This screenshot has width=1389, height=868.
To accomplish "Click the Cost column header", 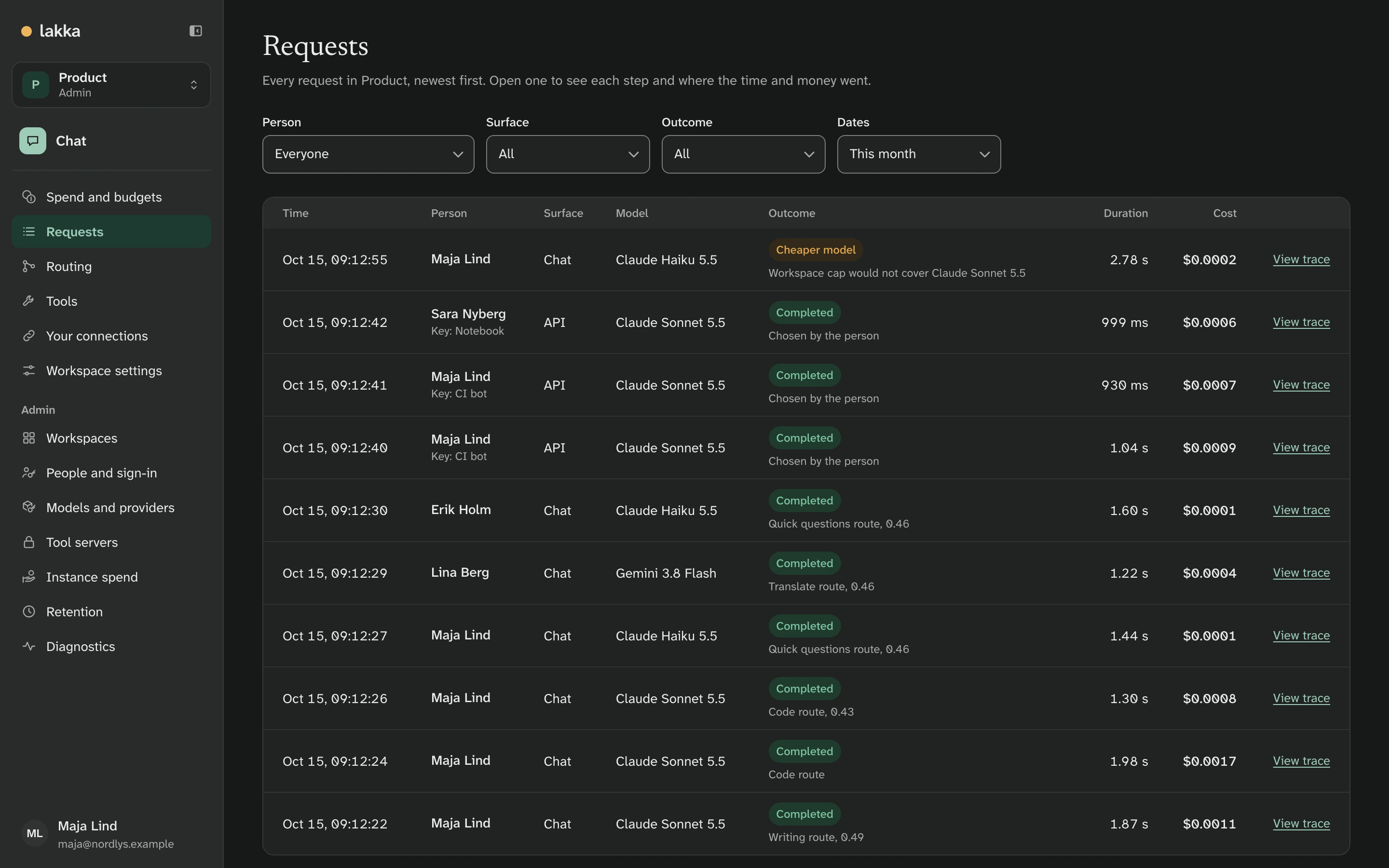I will 1224,213.
